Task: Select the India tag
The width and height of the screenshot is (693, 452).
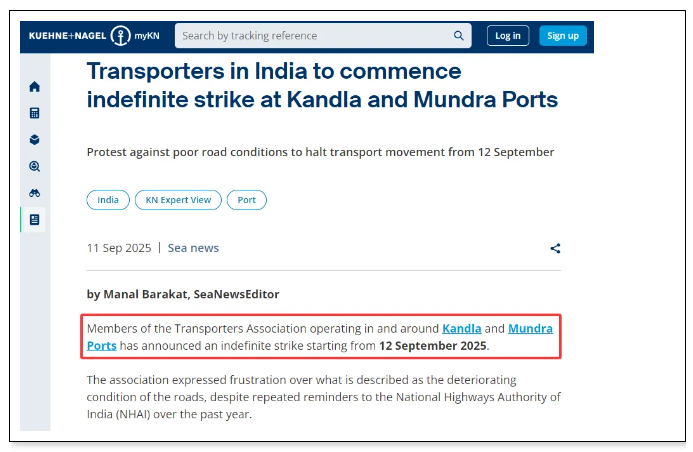Action: [x=108, y=200]
